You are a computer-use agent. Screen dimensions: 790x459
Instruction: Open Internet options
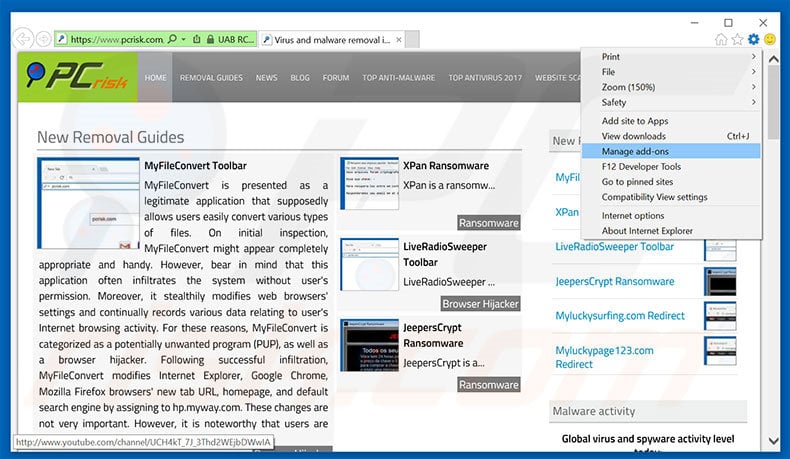671,216
